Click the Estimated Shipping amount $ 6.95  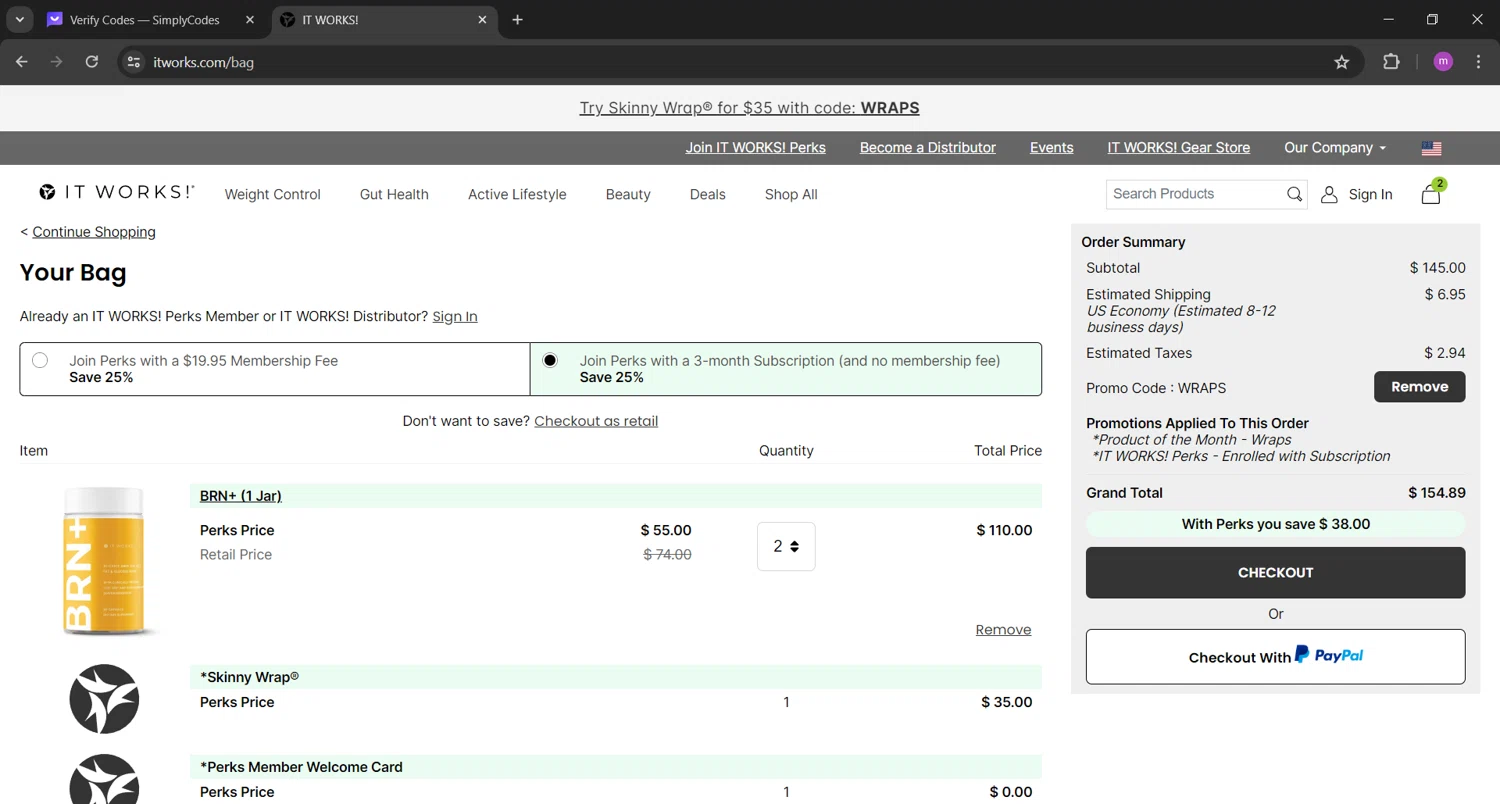(1445, 295)
